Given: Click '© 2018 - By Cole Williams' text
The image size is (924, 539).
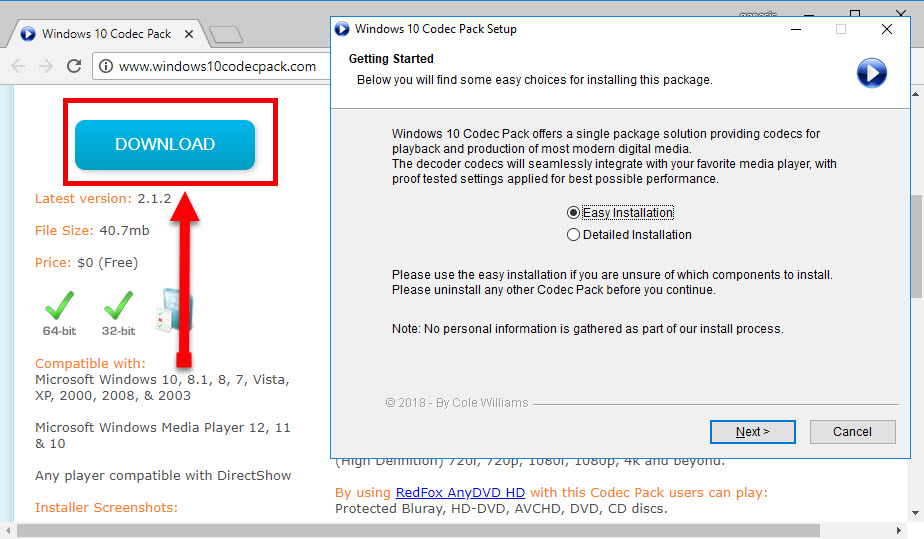Looking at the screenshot, I should tap(457, 403).
